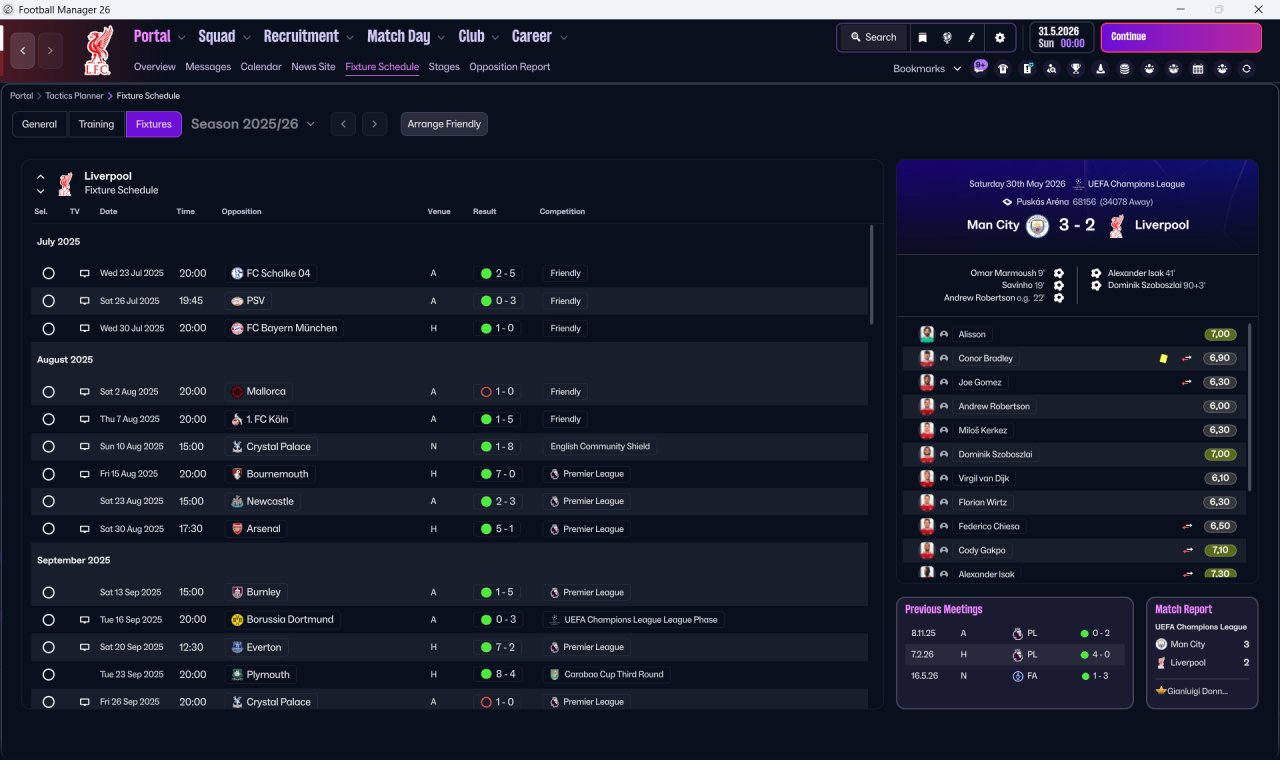This screenshot has width=1280, height=760.
Task: Select the FC Bayern München fixture radio
Action: coord(48,328)
